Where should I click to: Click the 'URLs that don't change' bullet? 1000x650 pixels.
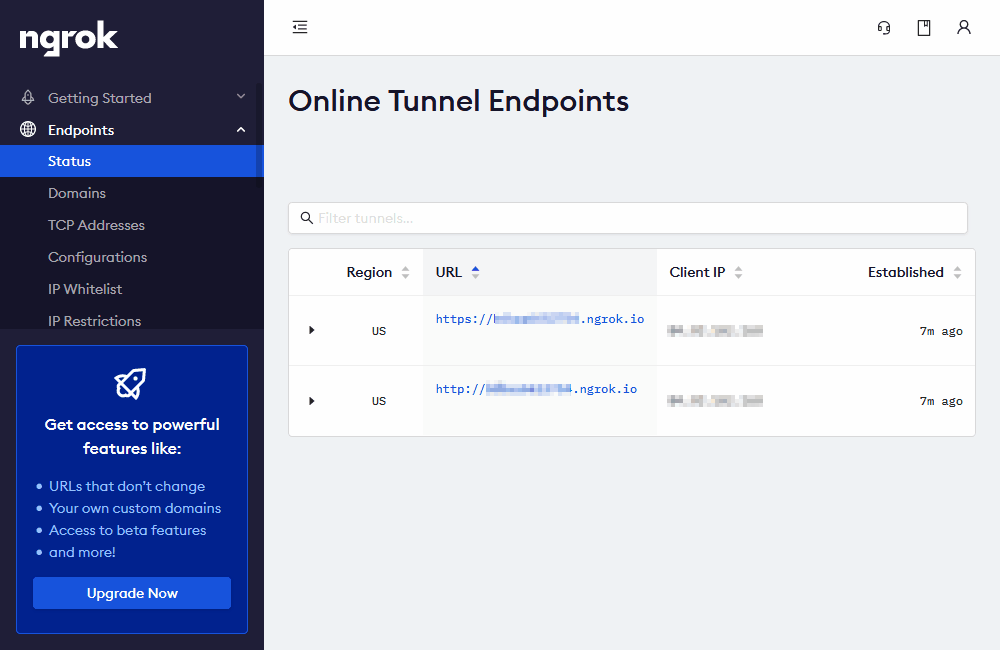(127, 486)
